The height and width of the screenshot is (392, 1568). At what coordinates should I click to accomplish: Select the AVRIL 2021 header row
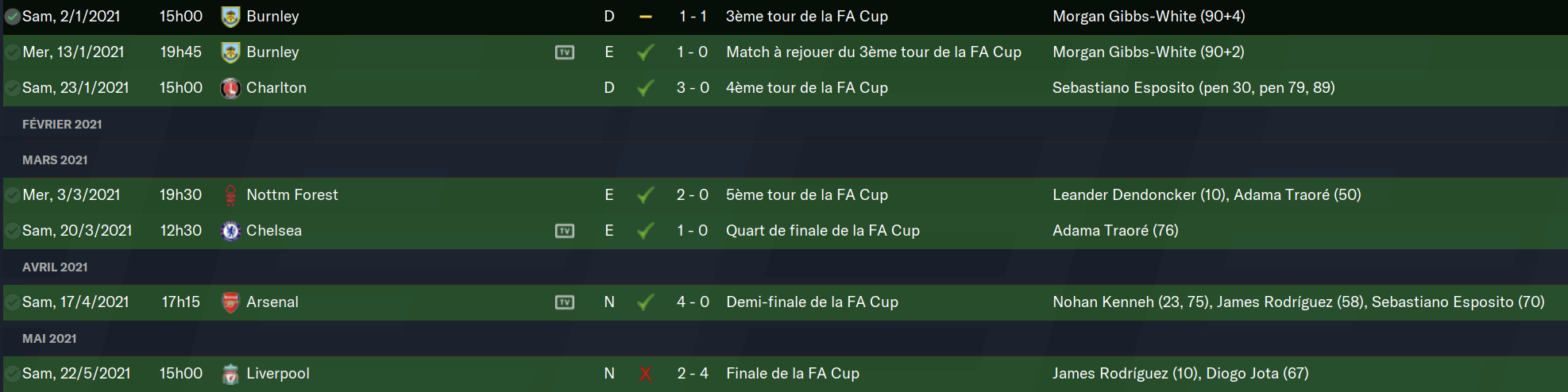pos(55,267)
